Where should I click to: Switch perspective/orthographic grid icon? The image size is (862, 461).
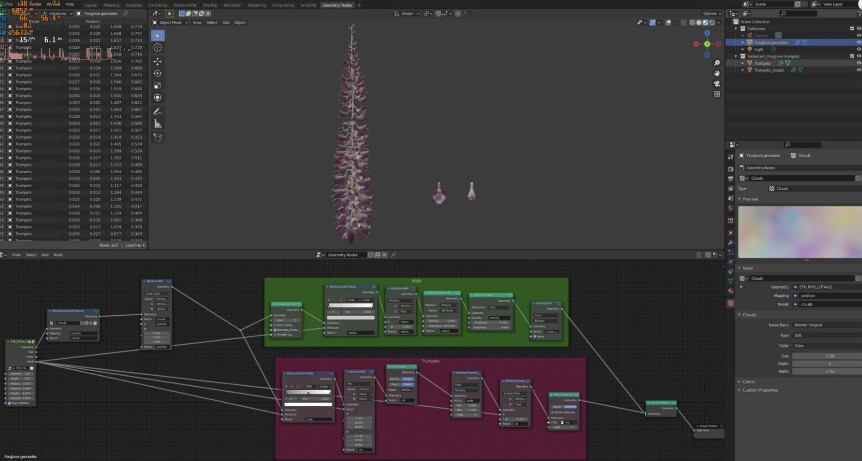coord(717,95)
